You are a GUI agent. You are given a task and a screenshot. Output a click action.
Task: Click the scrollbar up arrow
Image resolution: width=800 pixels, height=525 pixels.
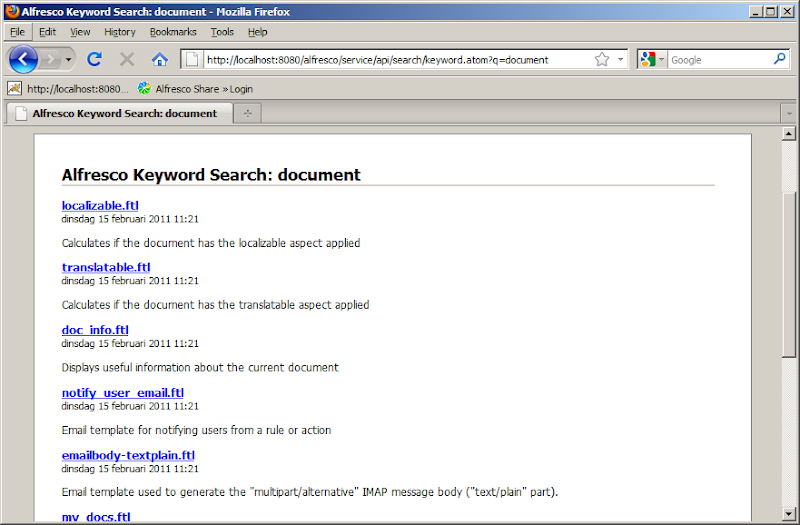(x=789, y=134)
